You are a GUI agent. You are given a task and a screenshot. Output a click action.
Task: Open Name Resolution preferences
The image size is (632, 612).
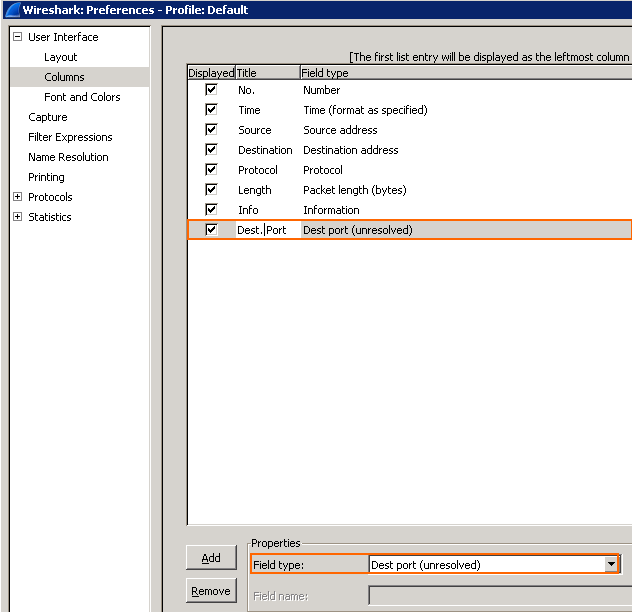[x=68, y=157]
